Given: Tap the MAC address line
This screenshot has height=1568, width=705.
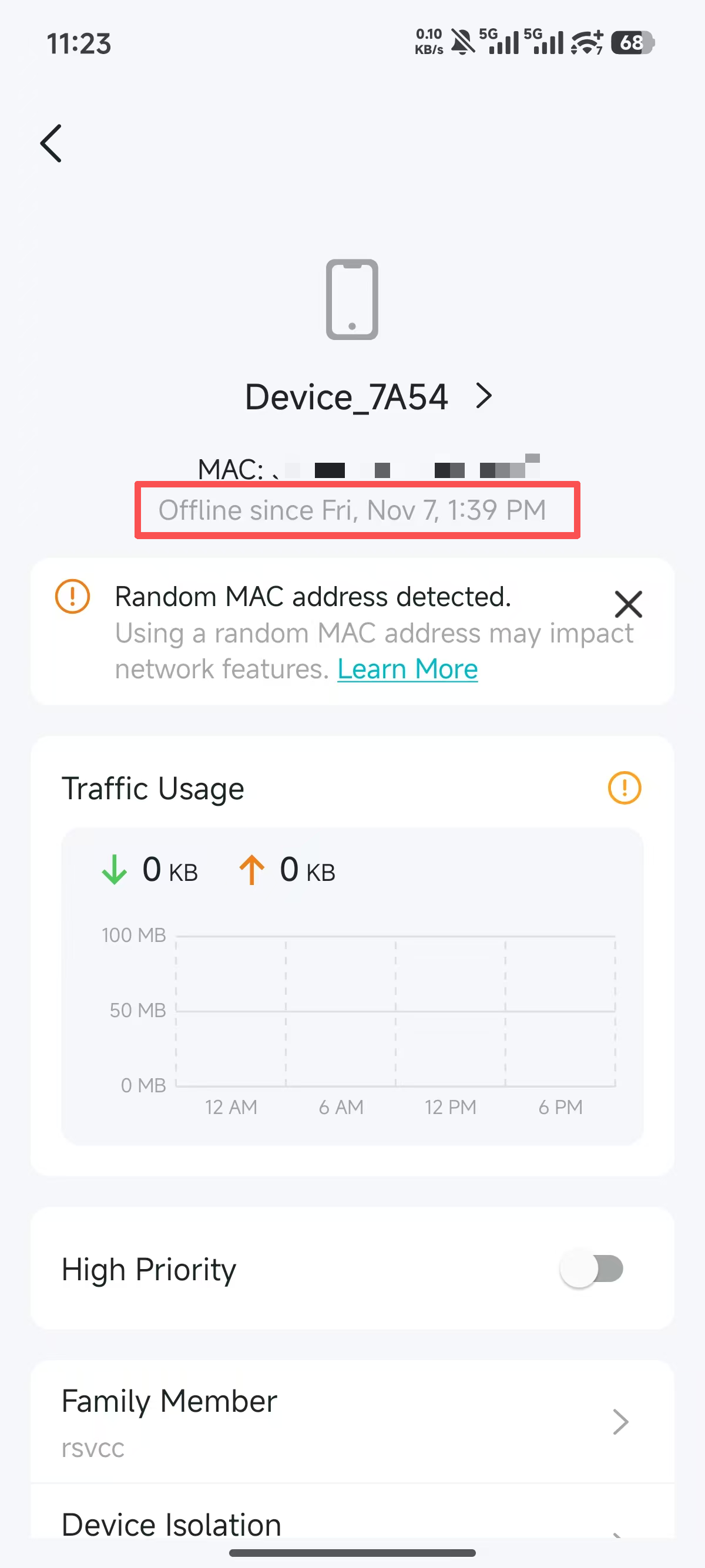Looking at the screenshot, I should (368, 469).
